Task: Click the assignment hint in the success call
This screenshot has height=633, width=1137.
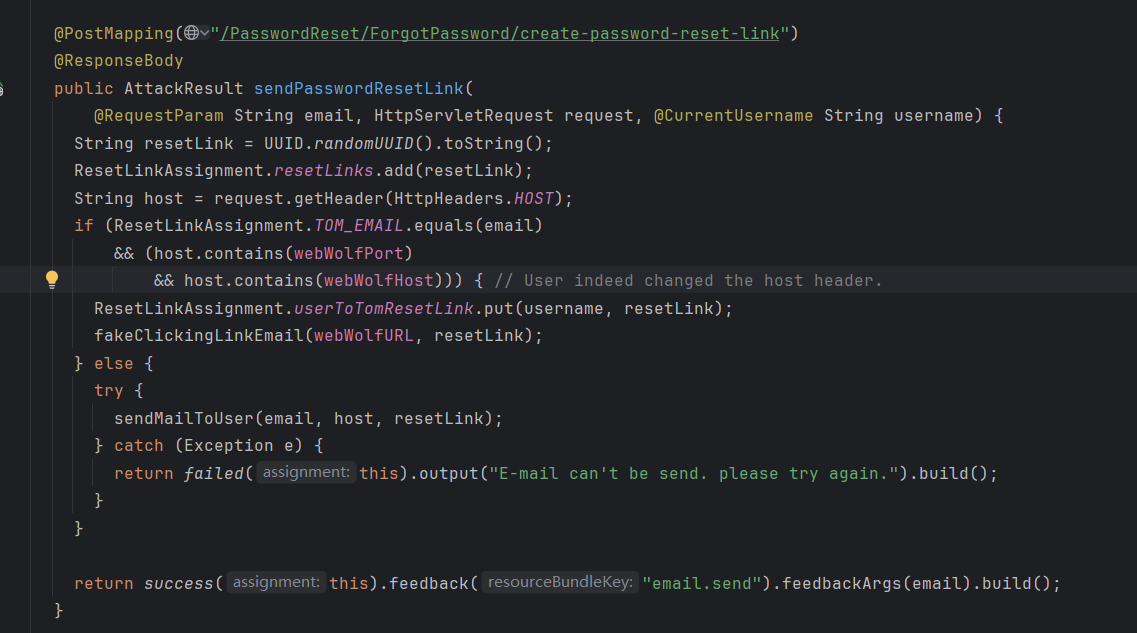Action: point(276,582)
